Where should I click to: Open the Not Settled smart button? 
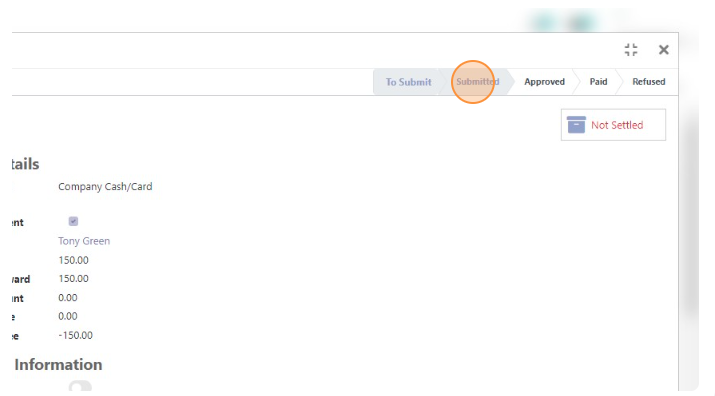[x=613, y=125]
